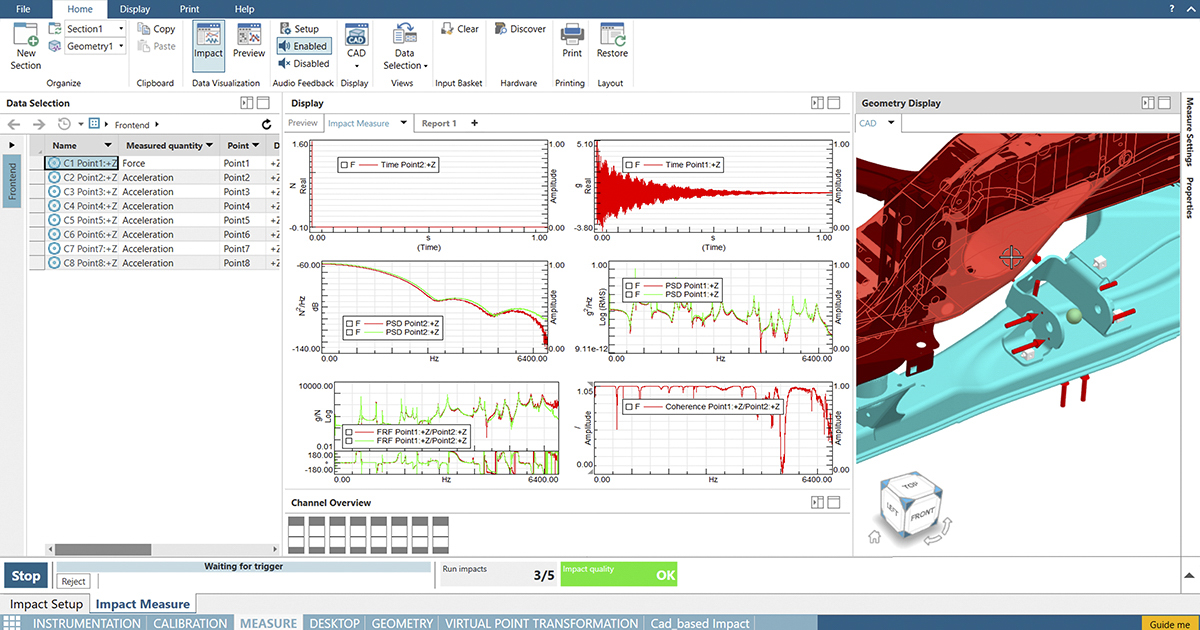The image size is (1200, 630).
Task: Open the Display ribbon tab
Action: pyautogui.click(x=134, y=9)
